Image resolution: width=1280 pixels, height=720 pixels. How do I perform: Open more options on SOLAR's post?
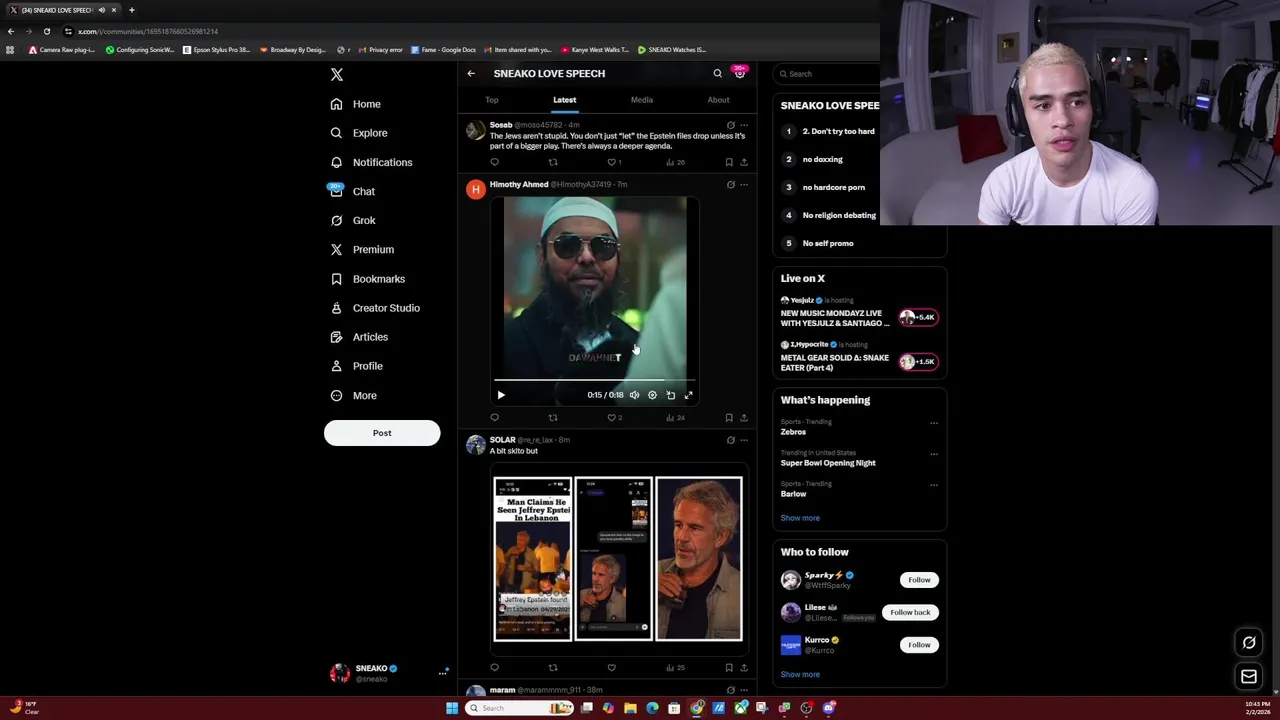pyautogui.click(x=743, y=440)
